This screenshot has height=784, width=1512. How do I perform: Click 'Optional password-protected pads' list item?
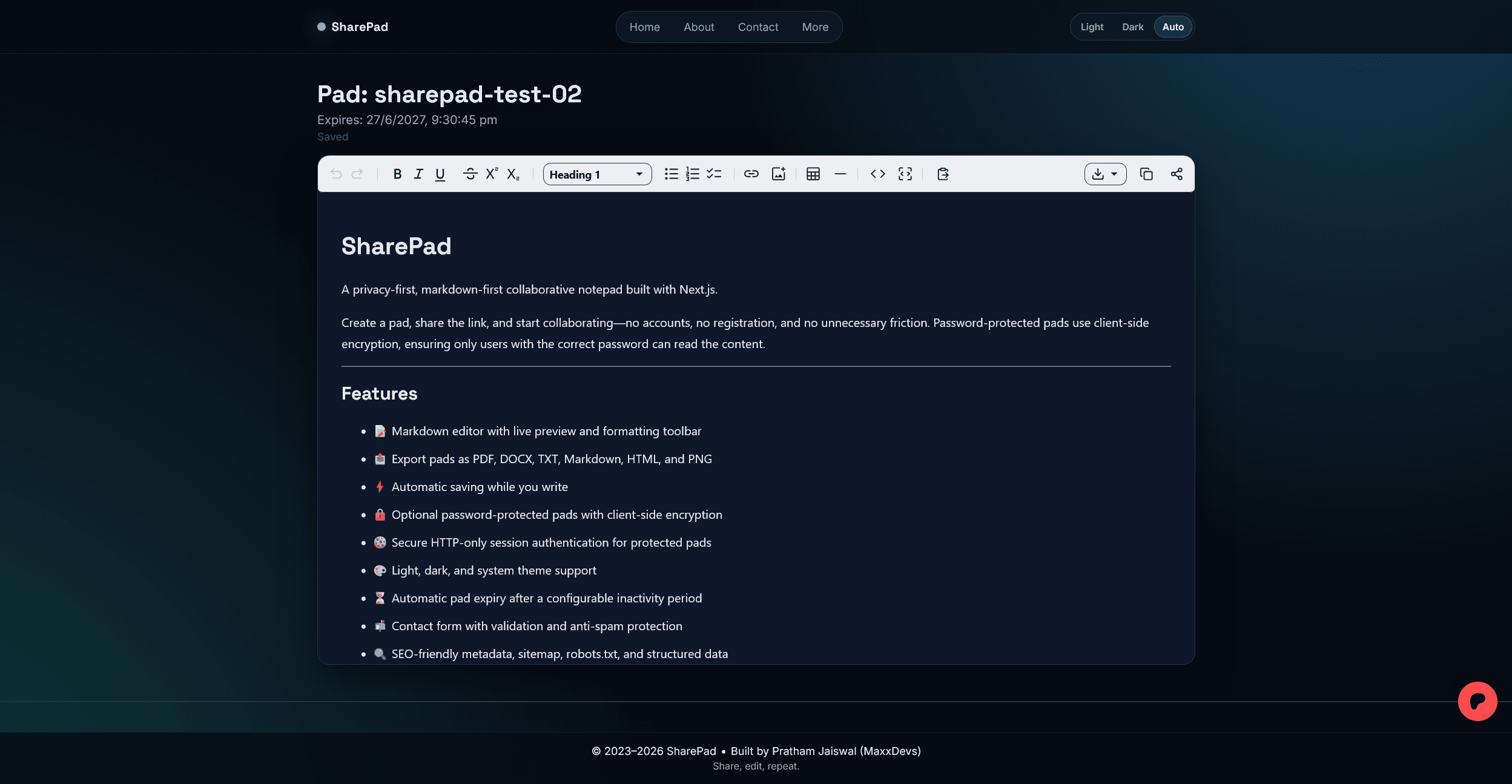click(x=556, y=515)
